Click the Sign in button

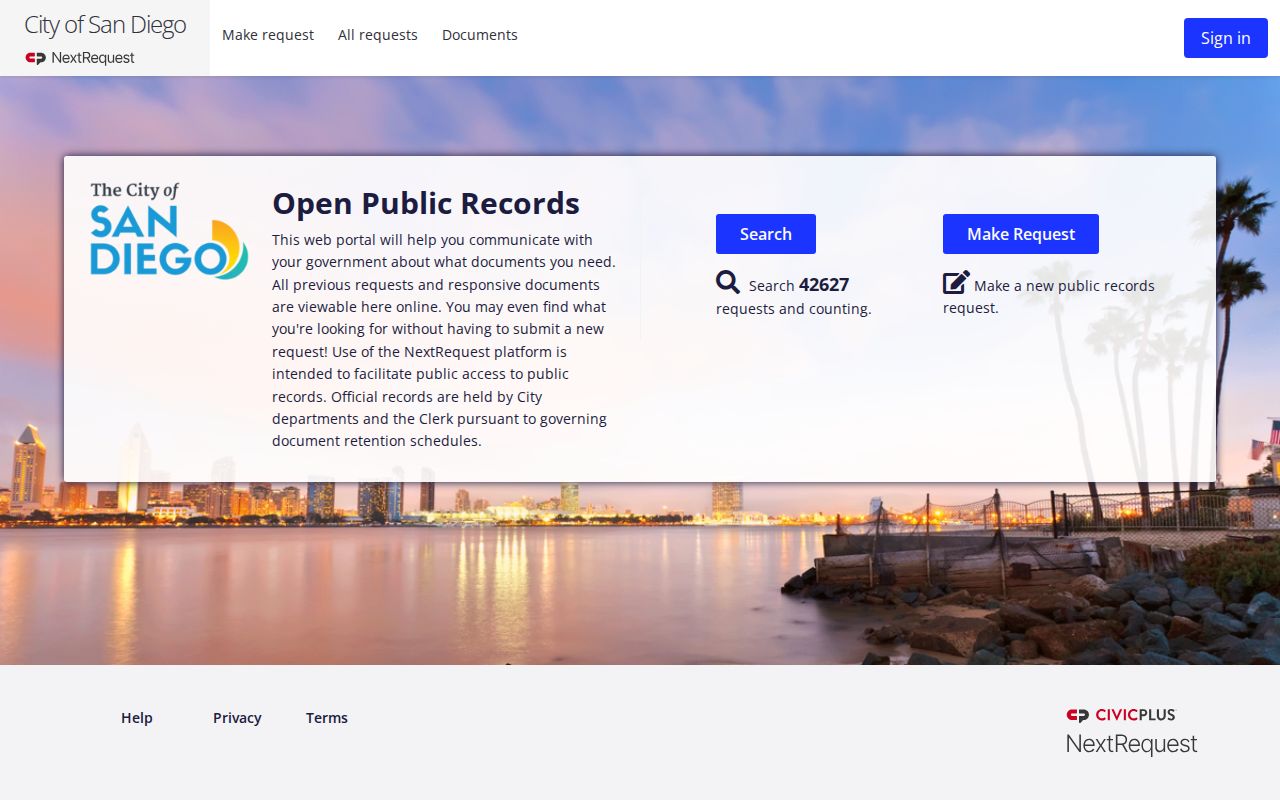tap(1226, 38)
